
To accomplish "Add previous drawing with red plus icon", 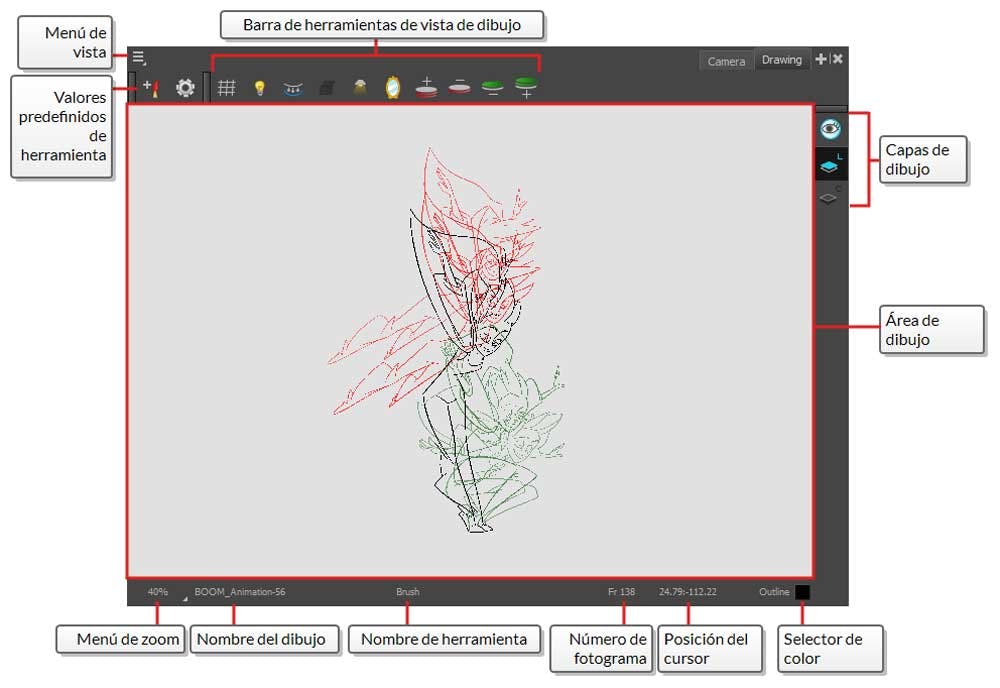I will (426, 88).
